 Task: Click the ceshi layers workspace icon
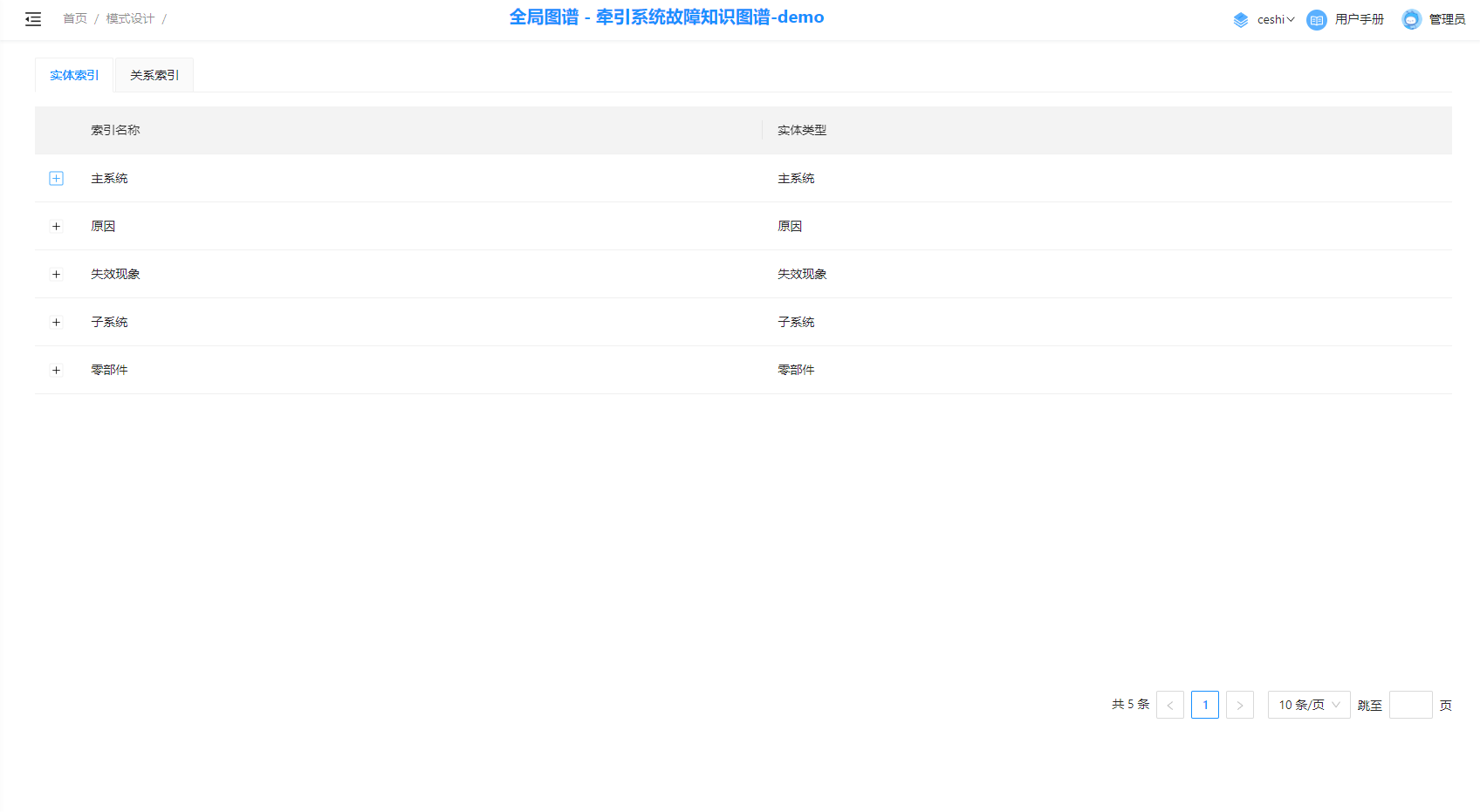(x=1240, y=20)
